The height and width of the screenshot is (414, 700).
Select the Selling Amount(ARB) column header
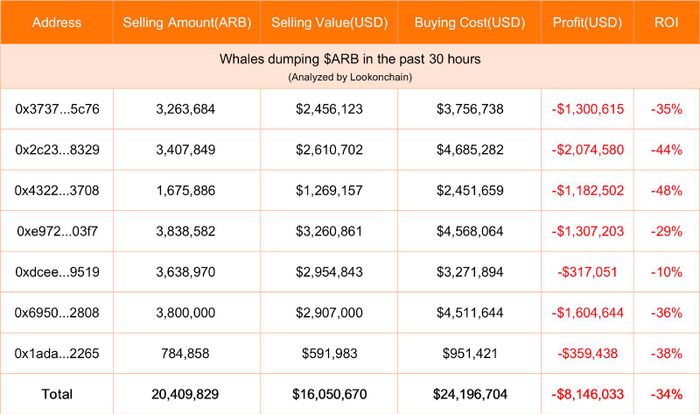coord(187,22)
